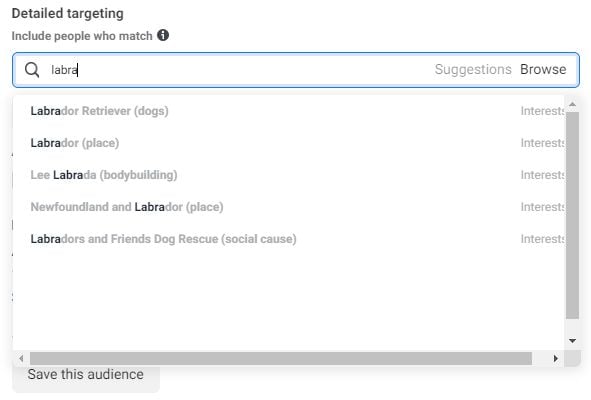The height and width of the screenshot is (400, 591).
Task: Click the scroll down arrow in suggestions list
Action: (572, 340)
